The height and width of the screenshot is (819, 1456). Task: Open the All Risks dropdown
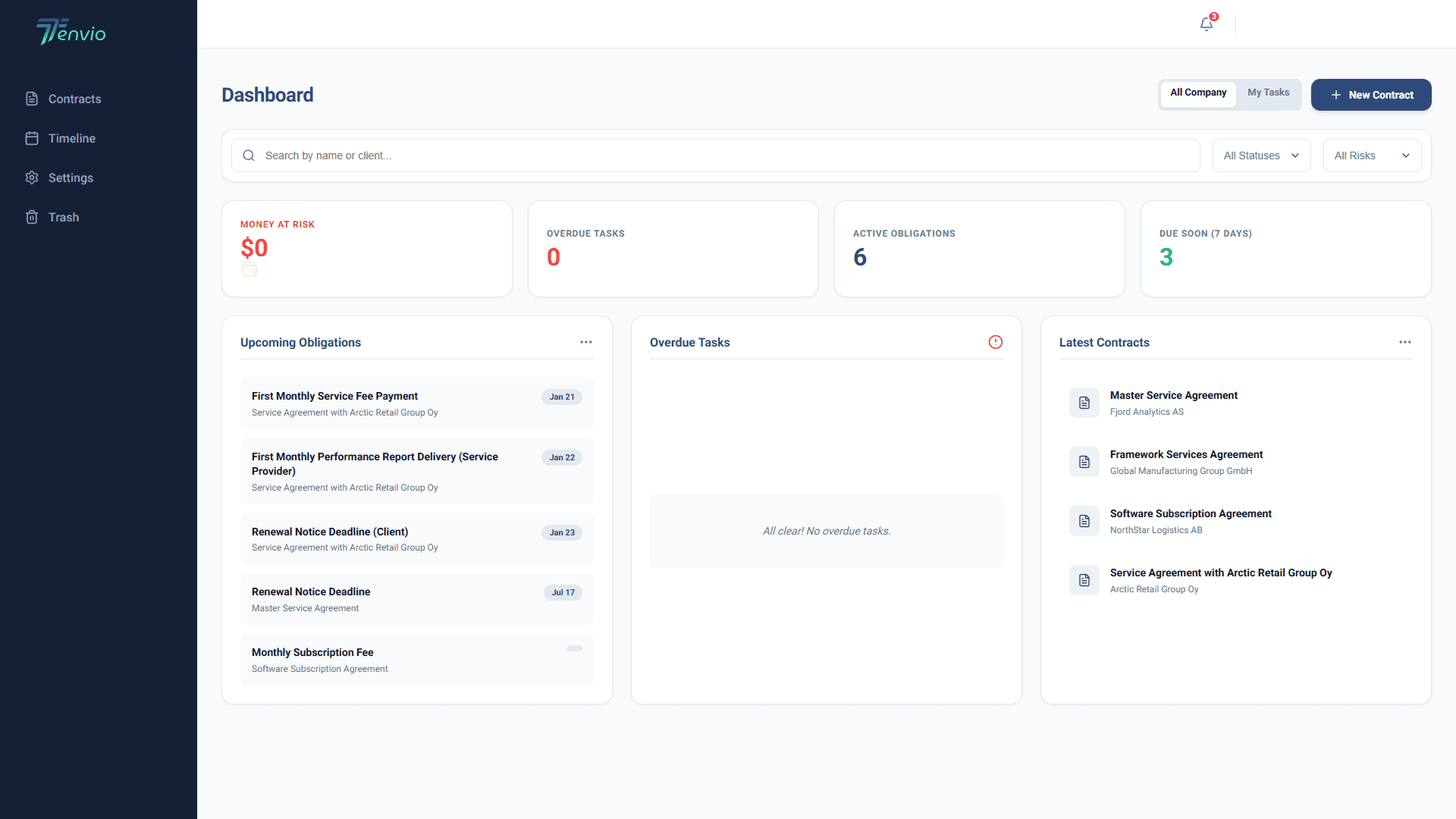coord(1371,155)
